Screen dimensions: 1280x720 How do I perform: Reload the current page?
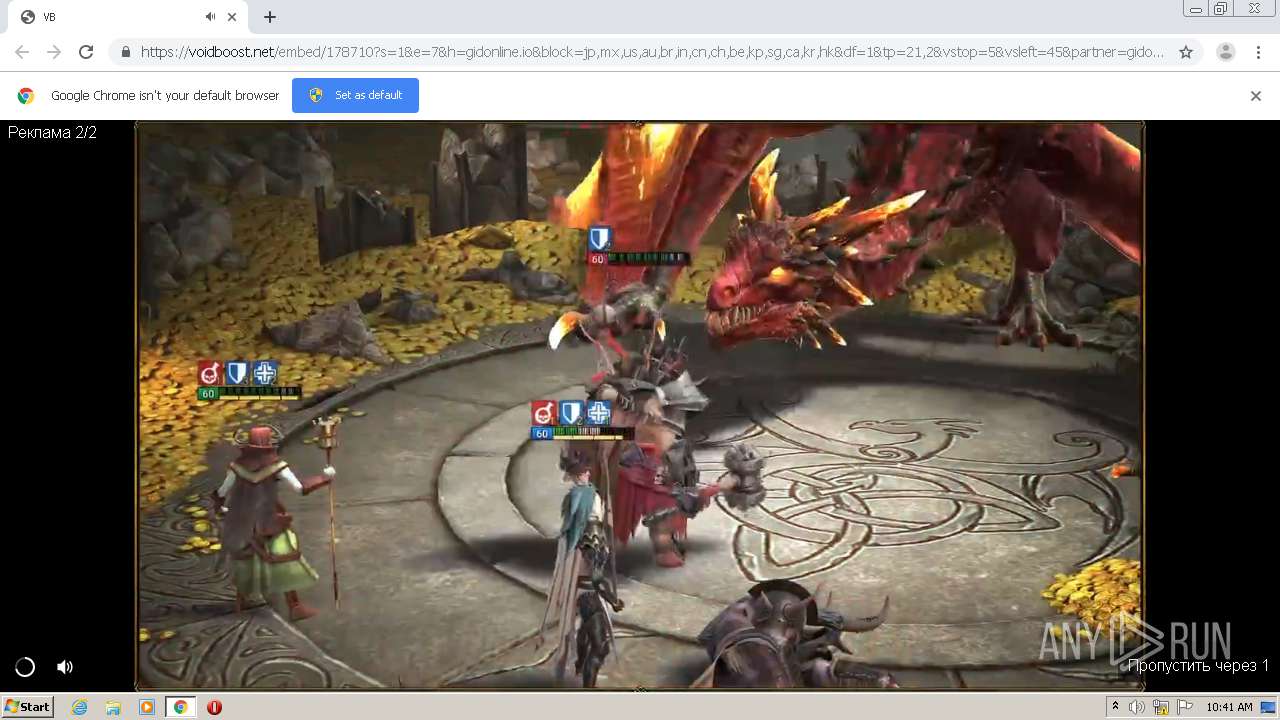click(x=86, y=52)
